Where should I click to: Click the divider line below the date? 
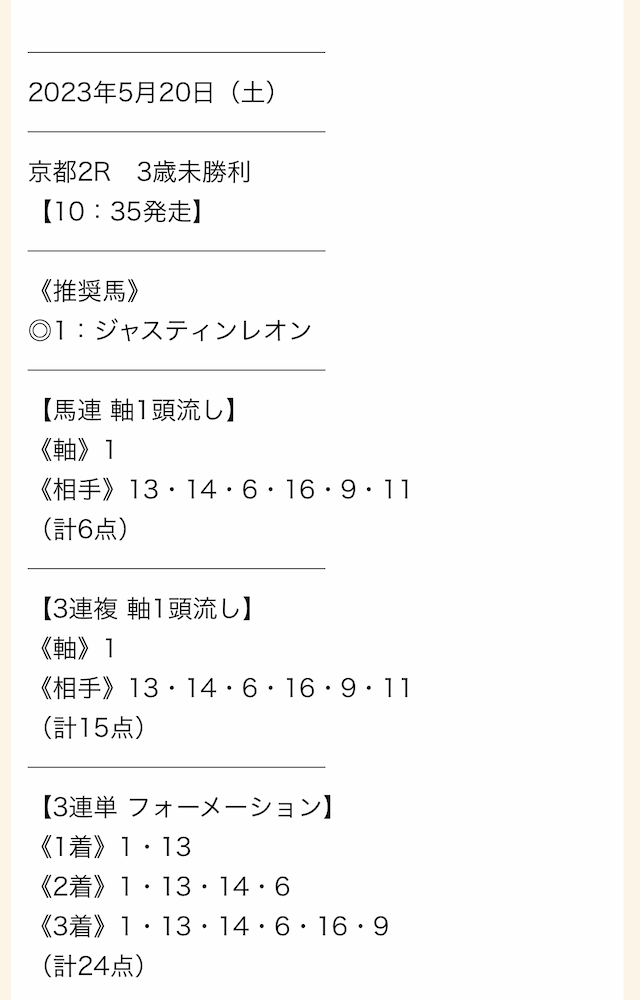tap(177, 132)
